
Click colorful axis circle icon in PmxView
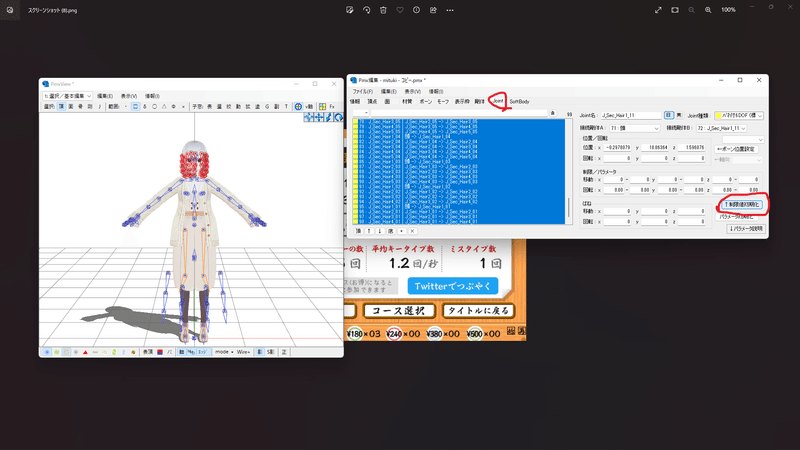pos(298,107)
